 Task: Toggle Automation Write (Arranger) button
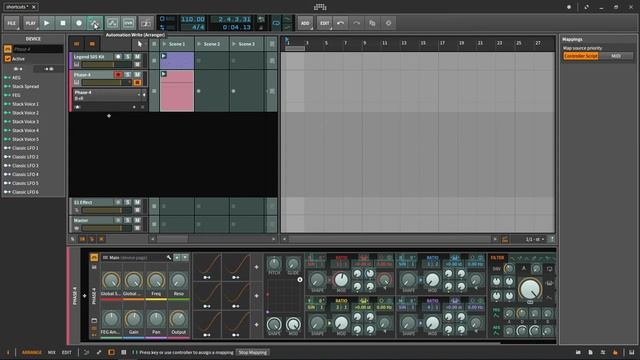point(95,23)
